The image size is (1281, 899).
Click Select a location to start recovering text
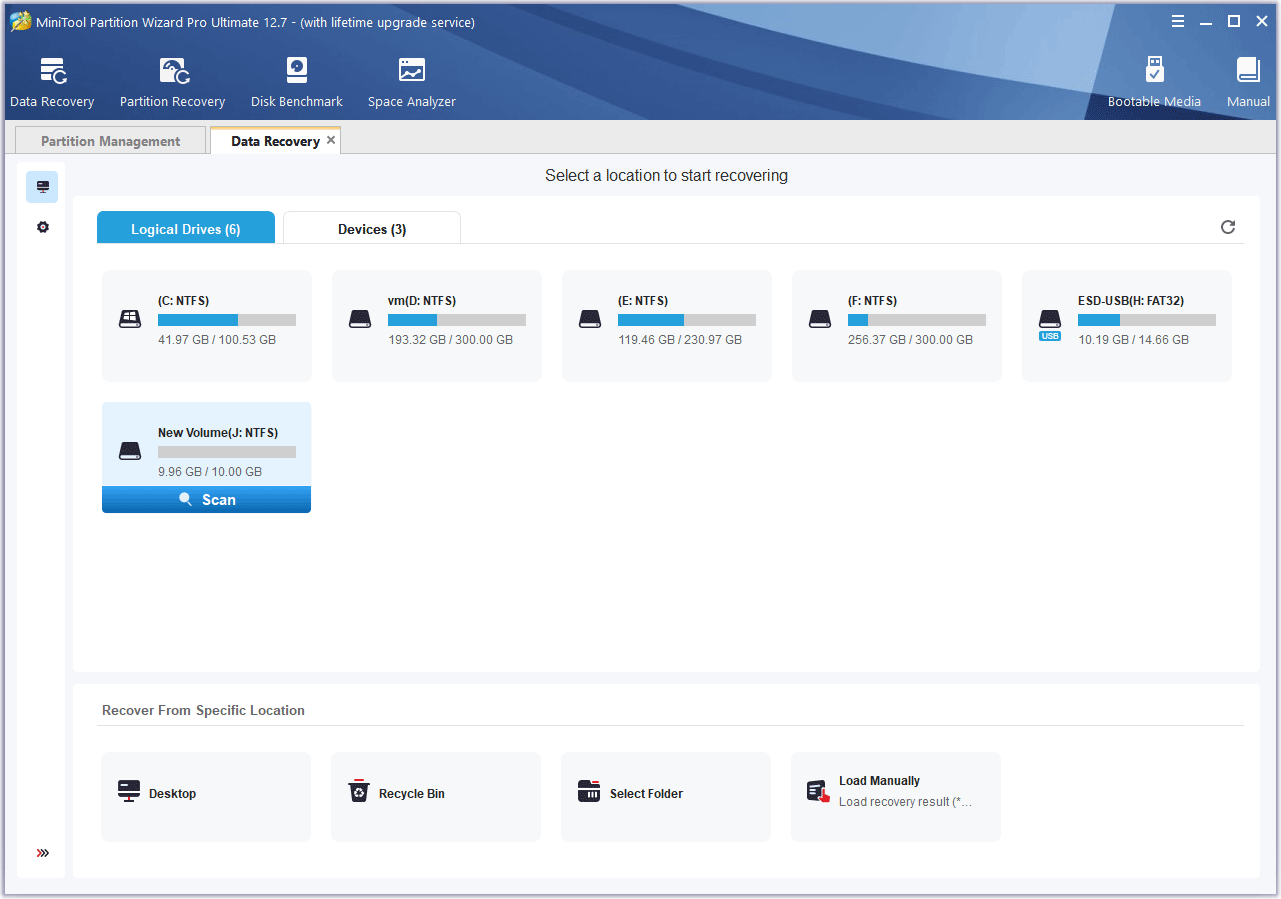[x=666, y=176]
